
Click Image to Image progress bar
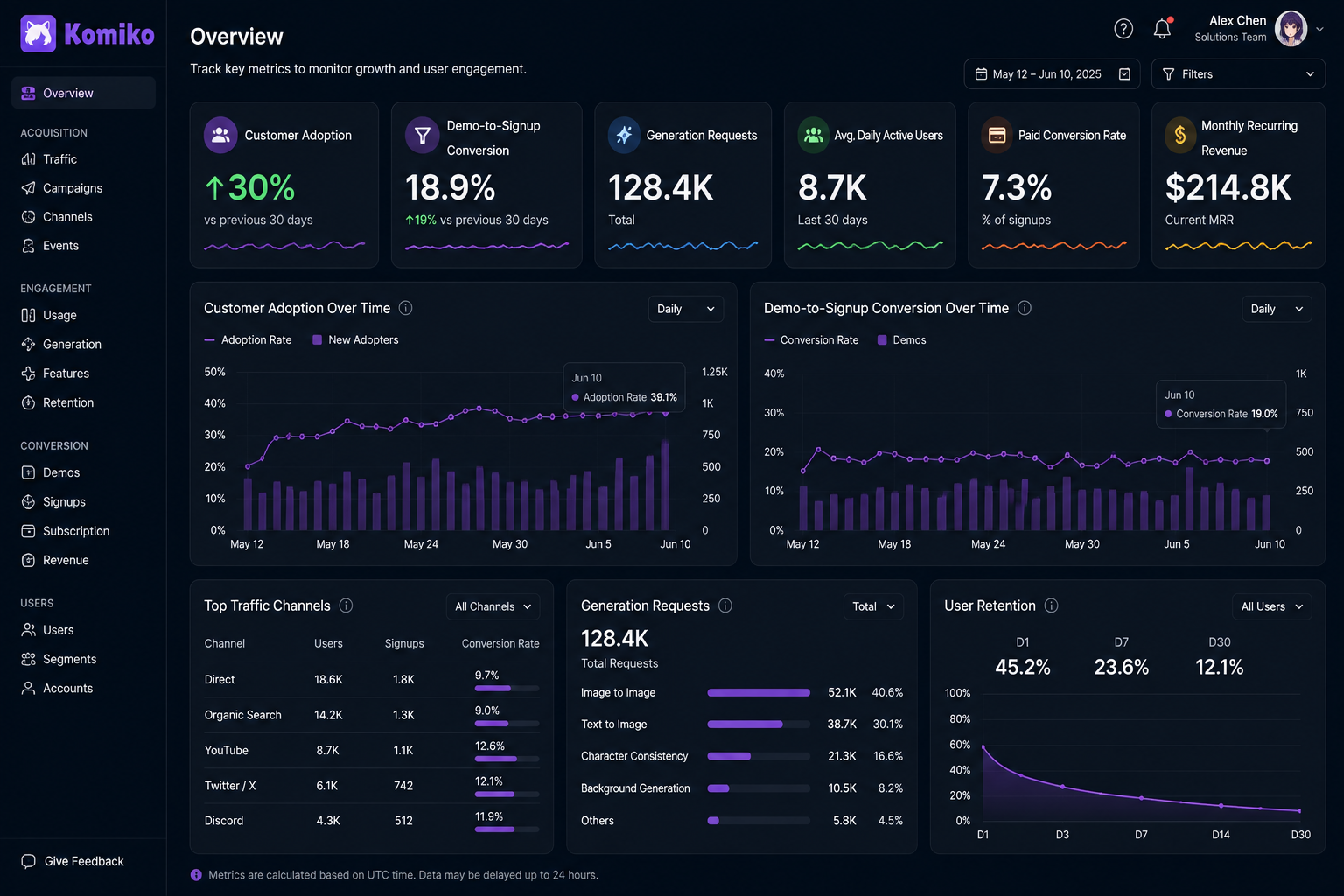tap(759, 692)
